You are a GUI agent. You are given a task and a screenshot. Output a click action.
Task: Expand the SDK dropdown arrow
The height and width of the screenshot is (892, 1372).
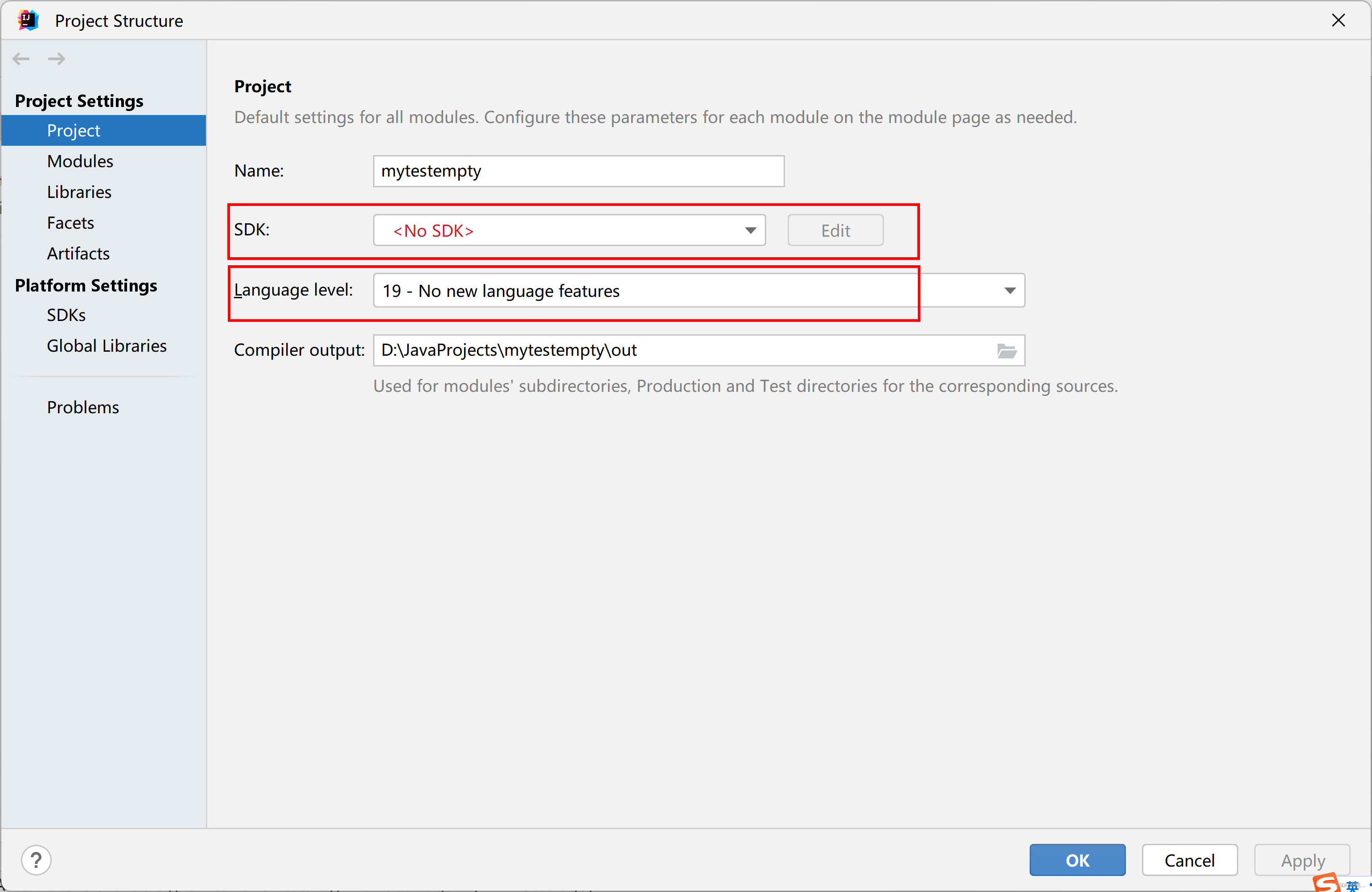(749, 230)
